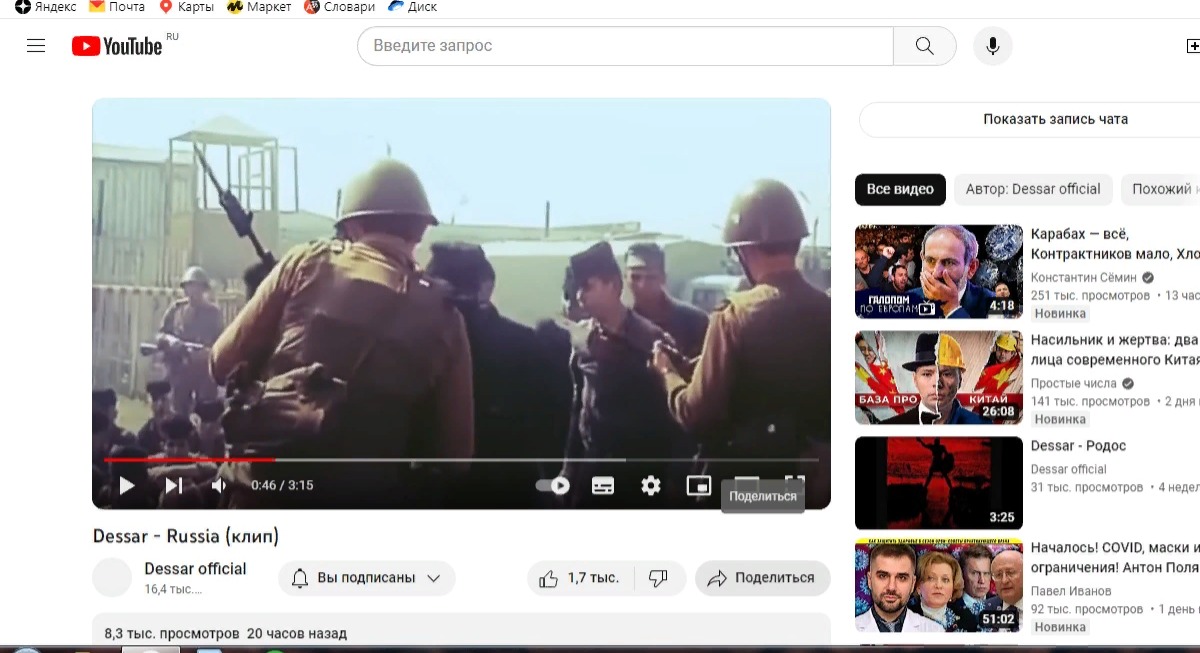
Task: Open the Dessar - Родос title link
Action: [1078, 446]
